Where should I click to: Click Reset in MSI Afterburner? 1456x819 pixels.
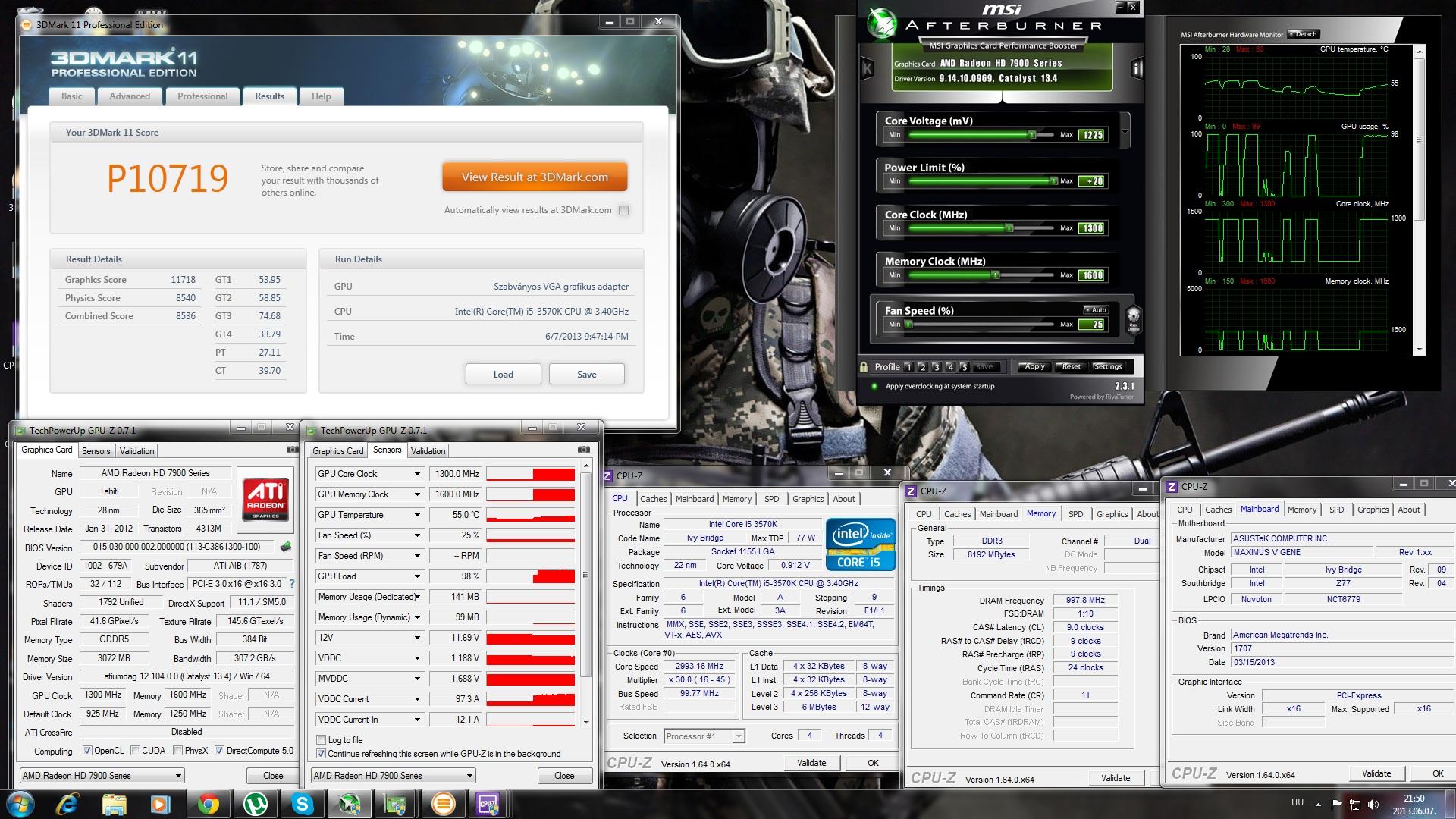point(1071,367)
